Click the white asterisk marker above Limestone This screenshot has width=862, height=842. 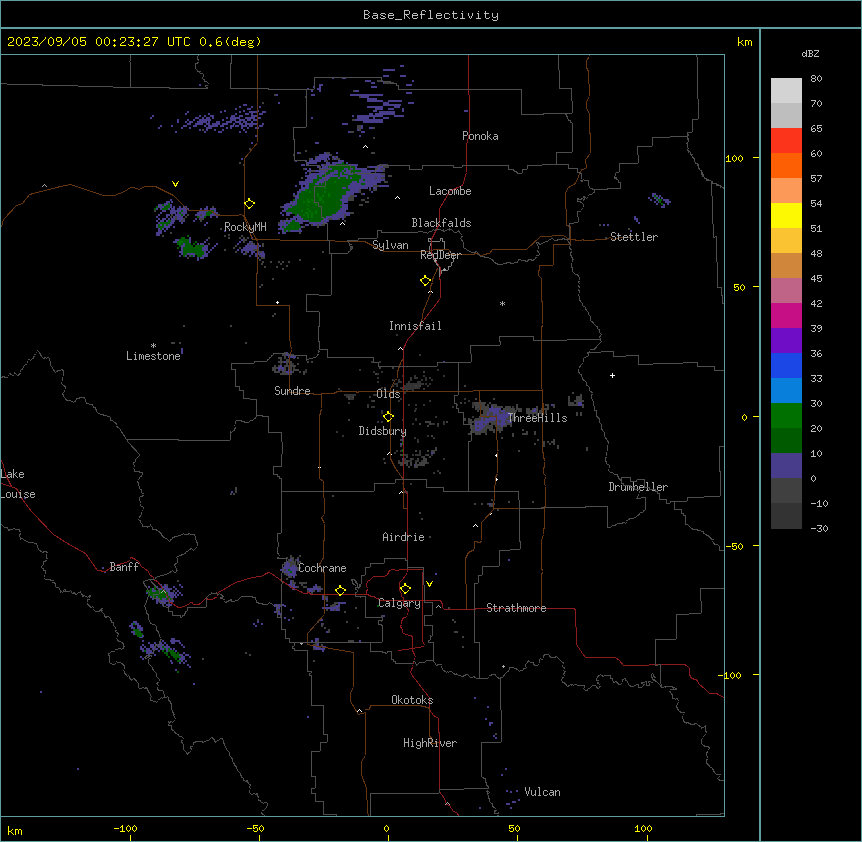coord(153,346)
